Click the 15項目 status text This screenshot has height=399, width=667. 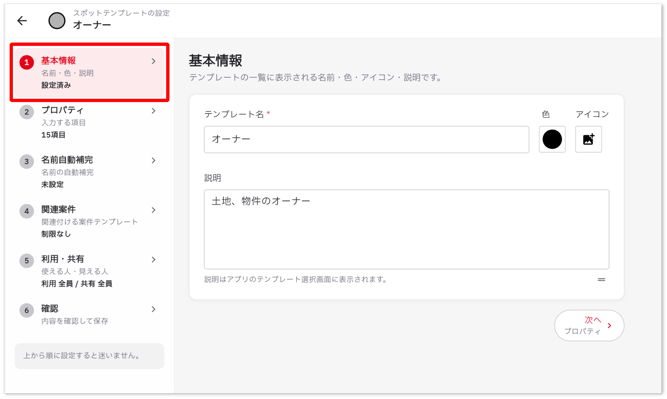click(x=53, y=135)
